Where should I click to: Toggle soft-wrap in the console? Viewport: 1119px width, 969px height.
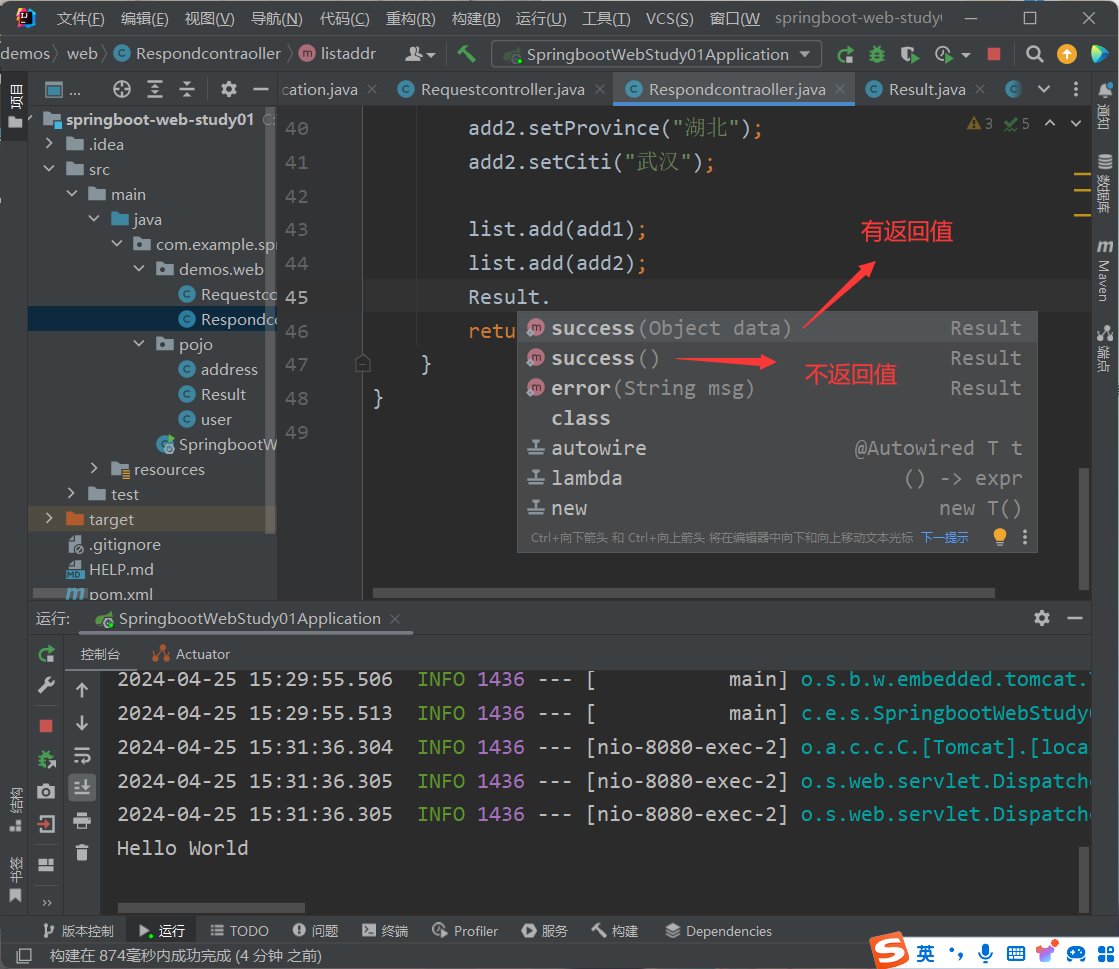(x=82, y=755)
